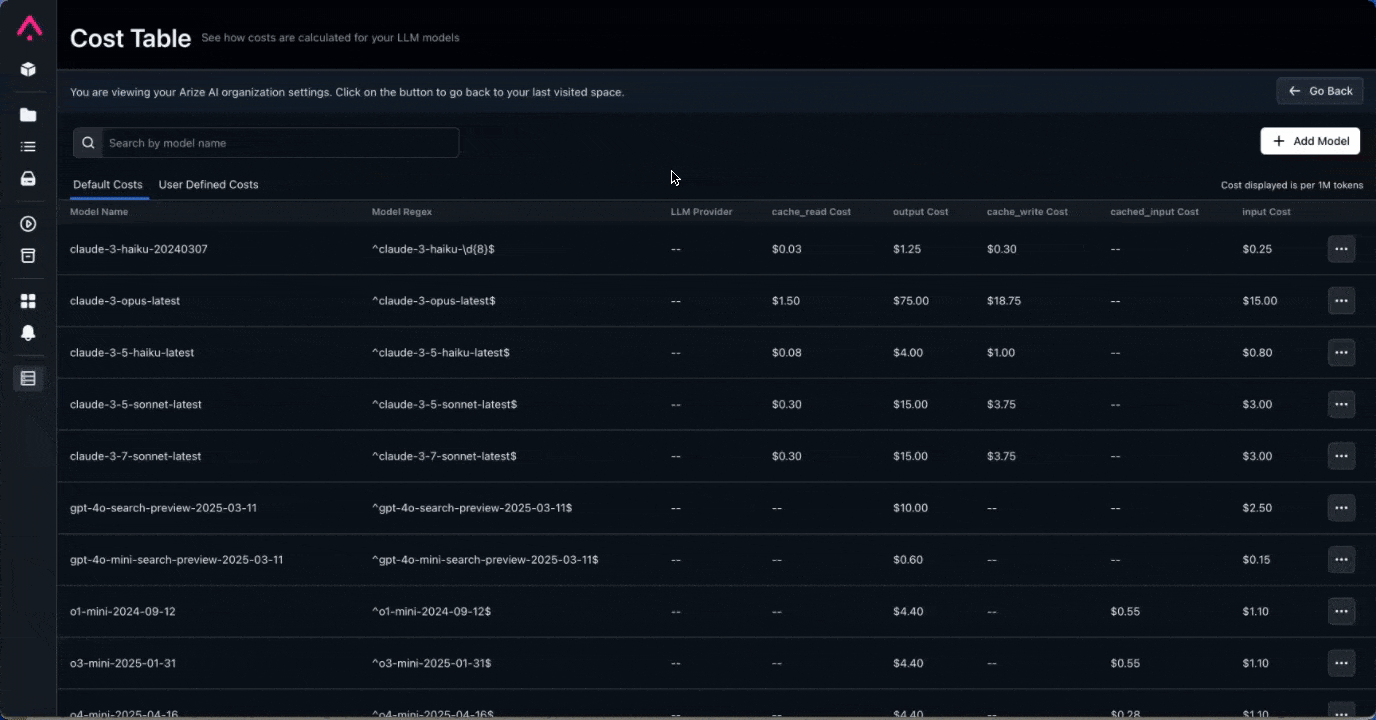Select the gpt-4o-search-preview-2025-03-11 model name
Viewport: 1376px width, 720px height.
163,508
